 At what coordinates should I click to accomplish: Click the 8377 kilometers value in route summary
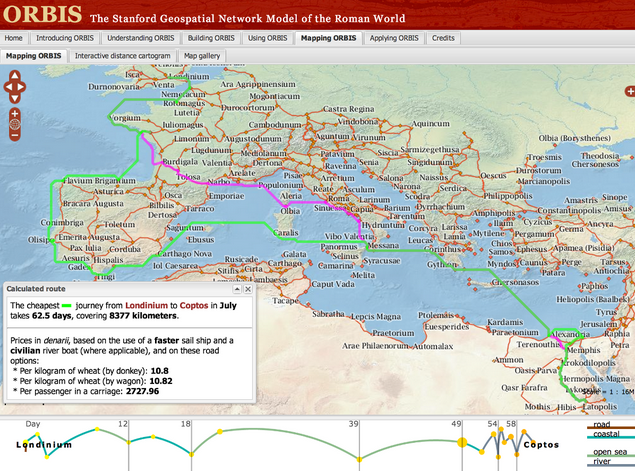[143, 316]
